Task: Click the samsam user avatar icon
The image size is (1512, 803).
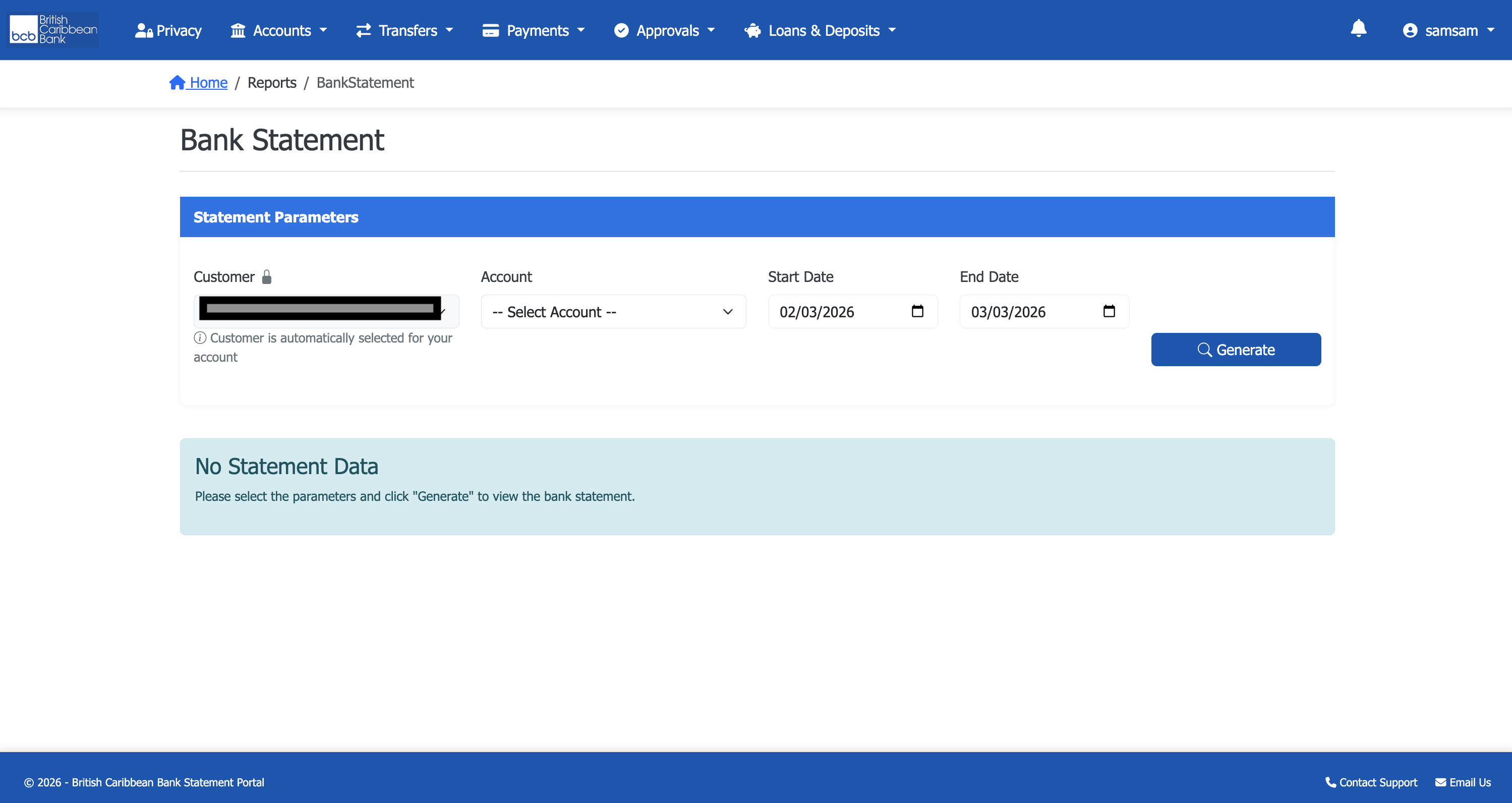Action: tap(1410, 31)
